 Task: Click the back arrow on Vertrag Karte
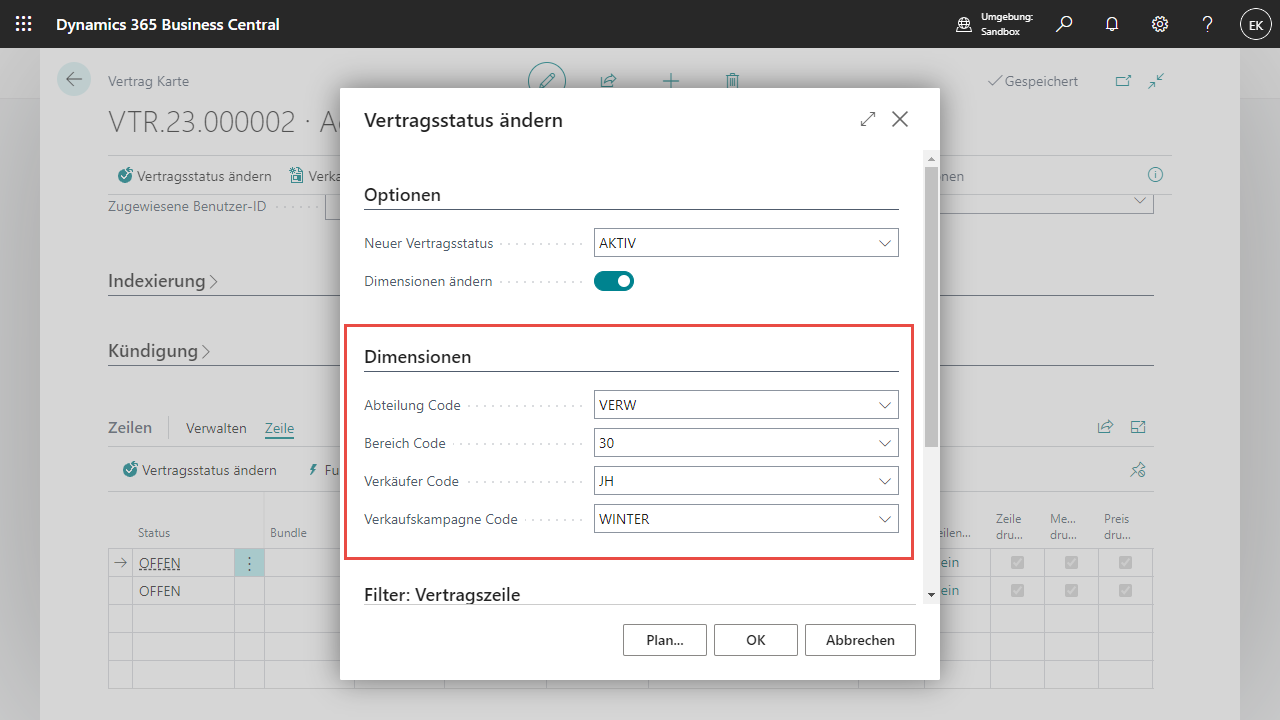pos(74,80)
